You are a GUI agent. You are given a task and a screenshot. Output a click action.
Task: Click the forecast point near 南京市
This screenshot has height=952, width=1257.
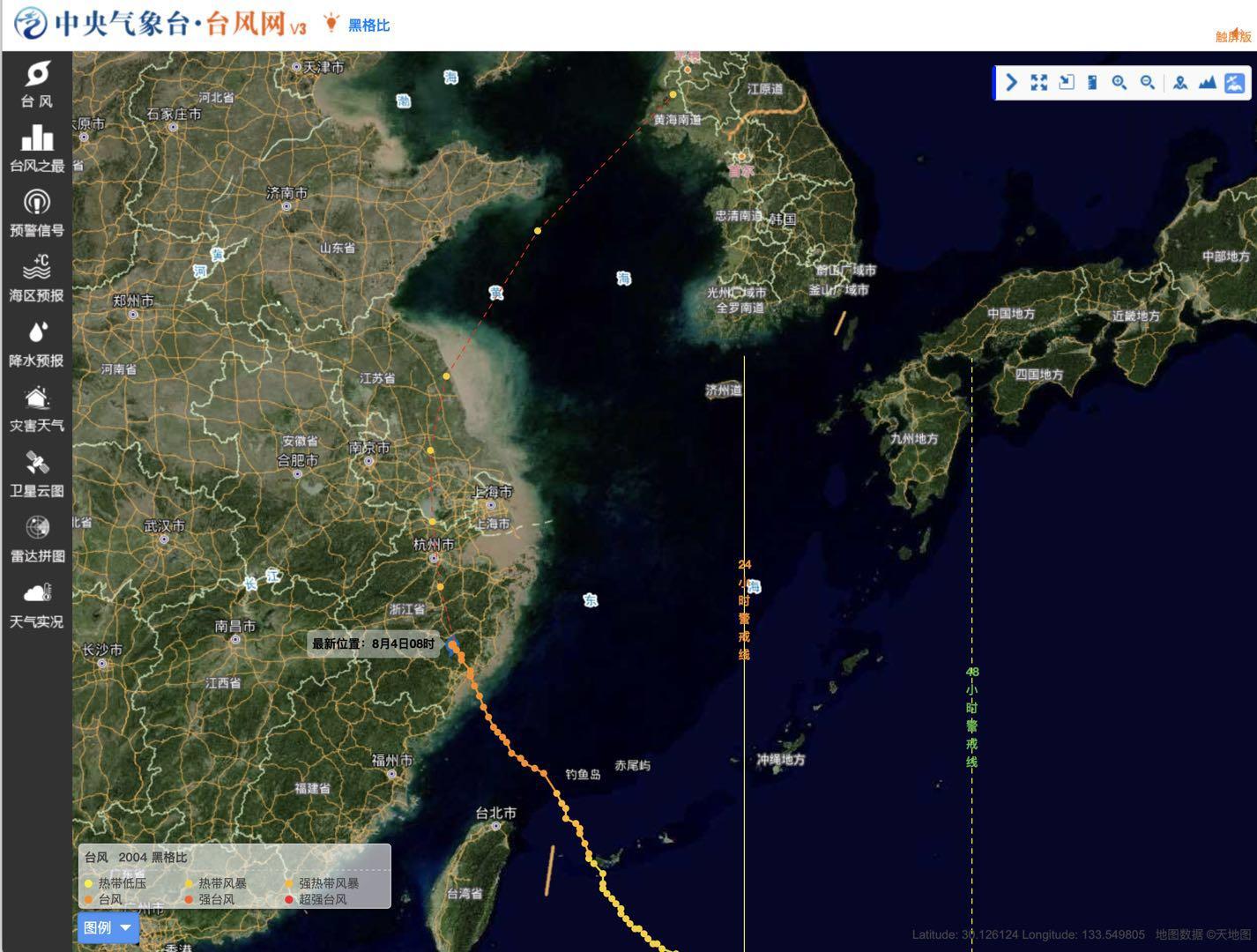pos(431,450)
